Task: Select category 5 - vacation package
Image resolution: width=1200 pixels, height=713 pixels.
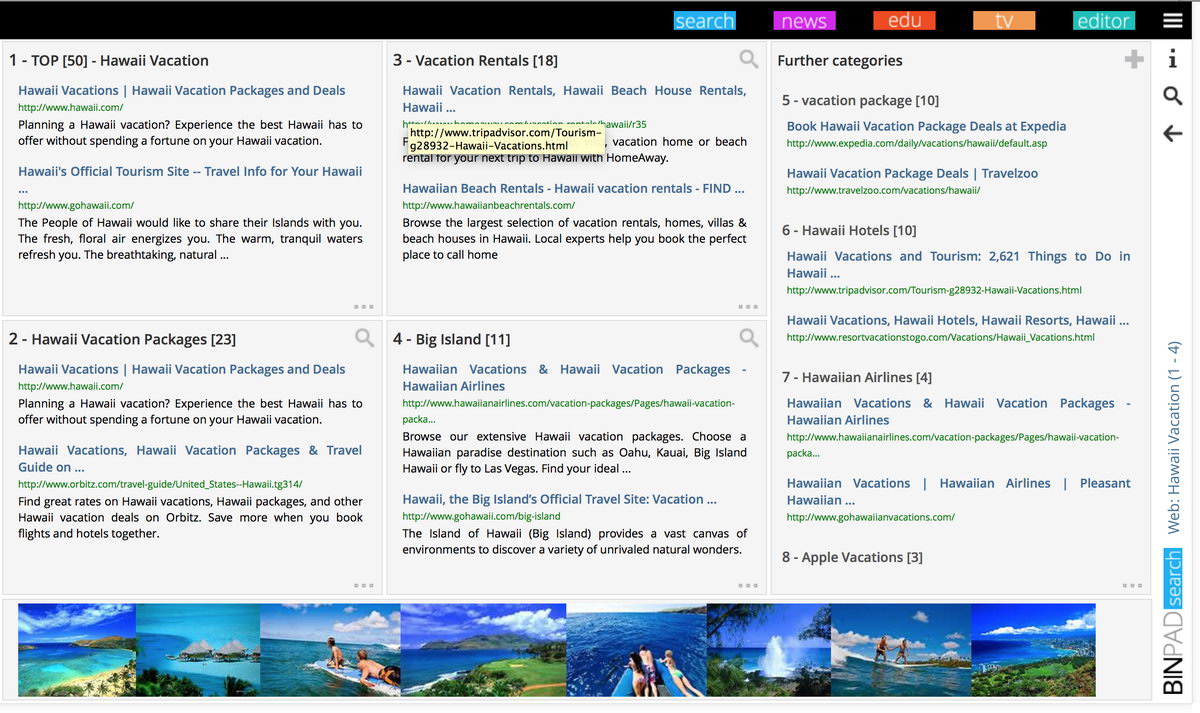Action: point(860,100)
